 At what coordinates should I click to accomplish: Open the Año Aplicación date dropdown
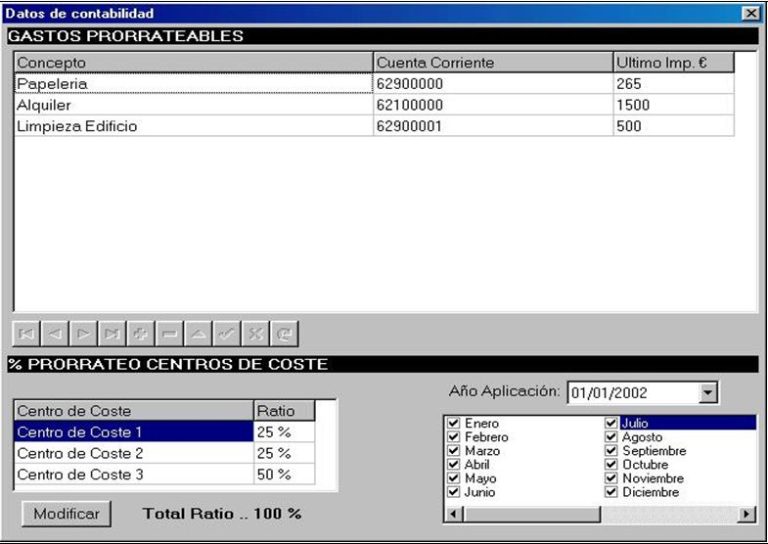click(x=708, y=393)
